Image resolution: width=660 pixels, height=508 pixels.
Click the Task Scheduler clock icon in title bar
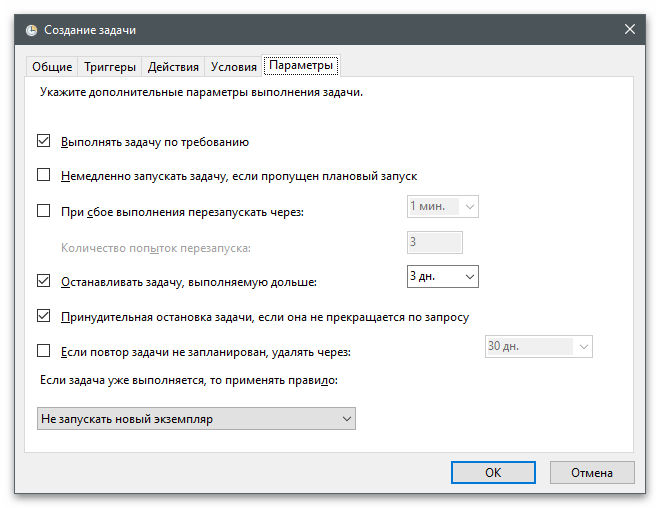point(32,30)
